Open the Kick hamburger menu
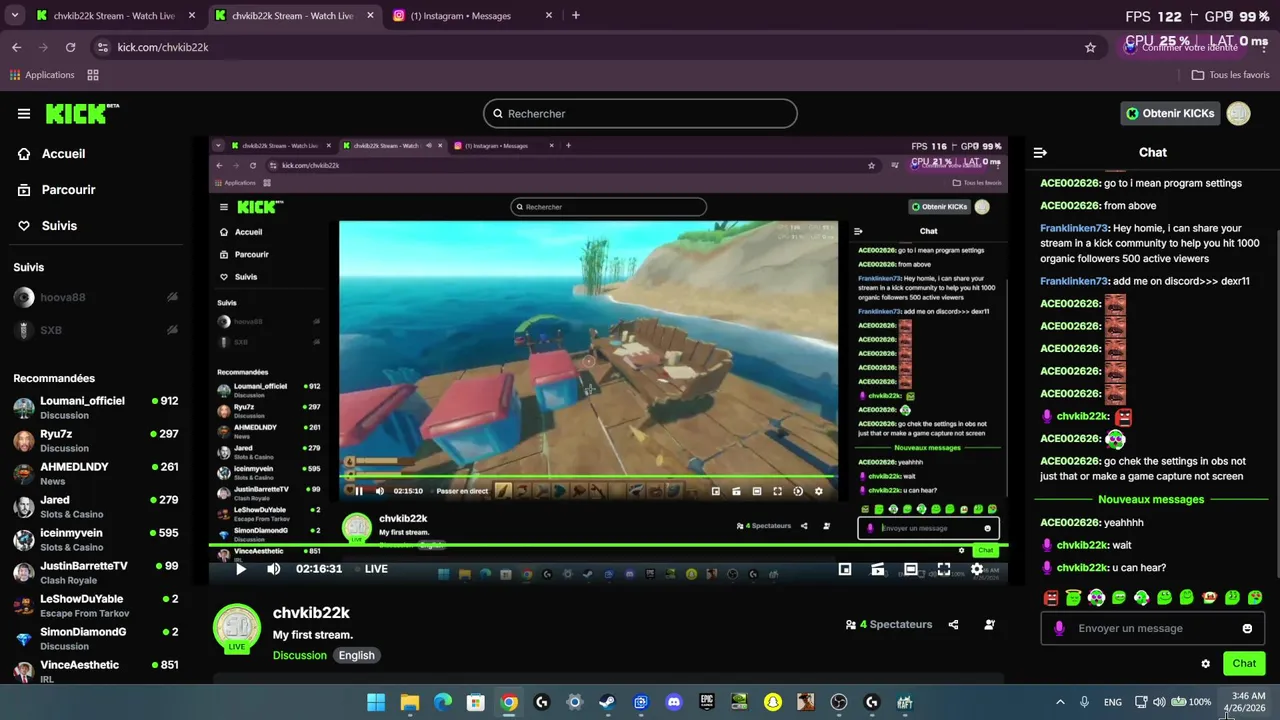The width and height of the screenshot is (1280, 720). (x=24, y=114)
